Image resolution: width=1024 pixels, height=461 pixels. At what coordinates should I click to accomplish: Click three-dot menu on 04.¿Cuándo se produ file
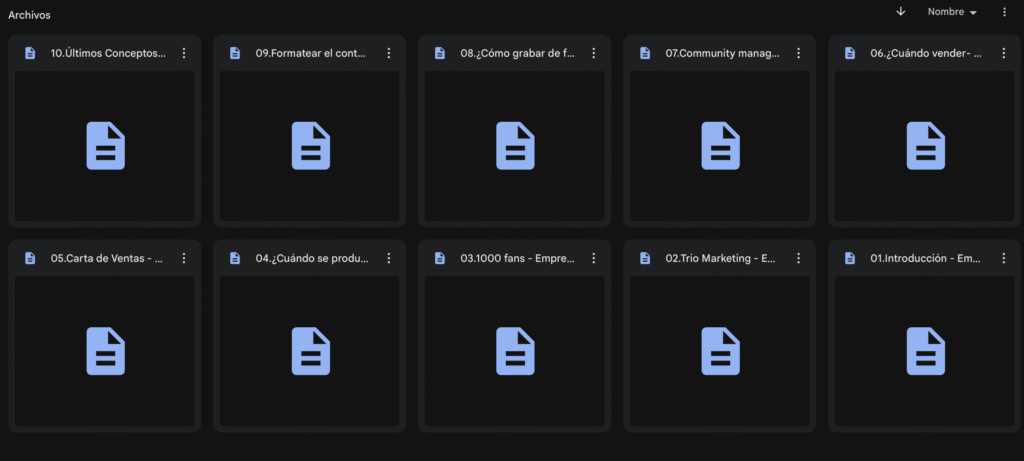(388, 258)
